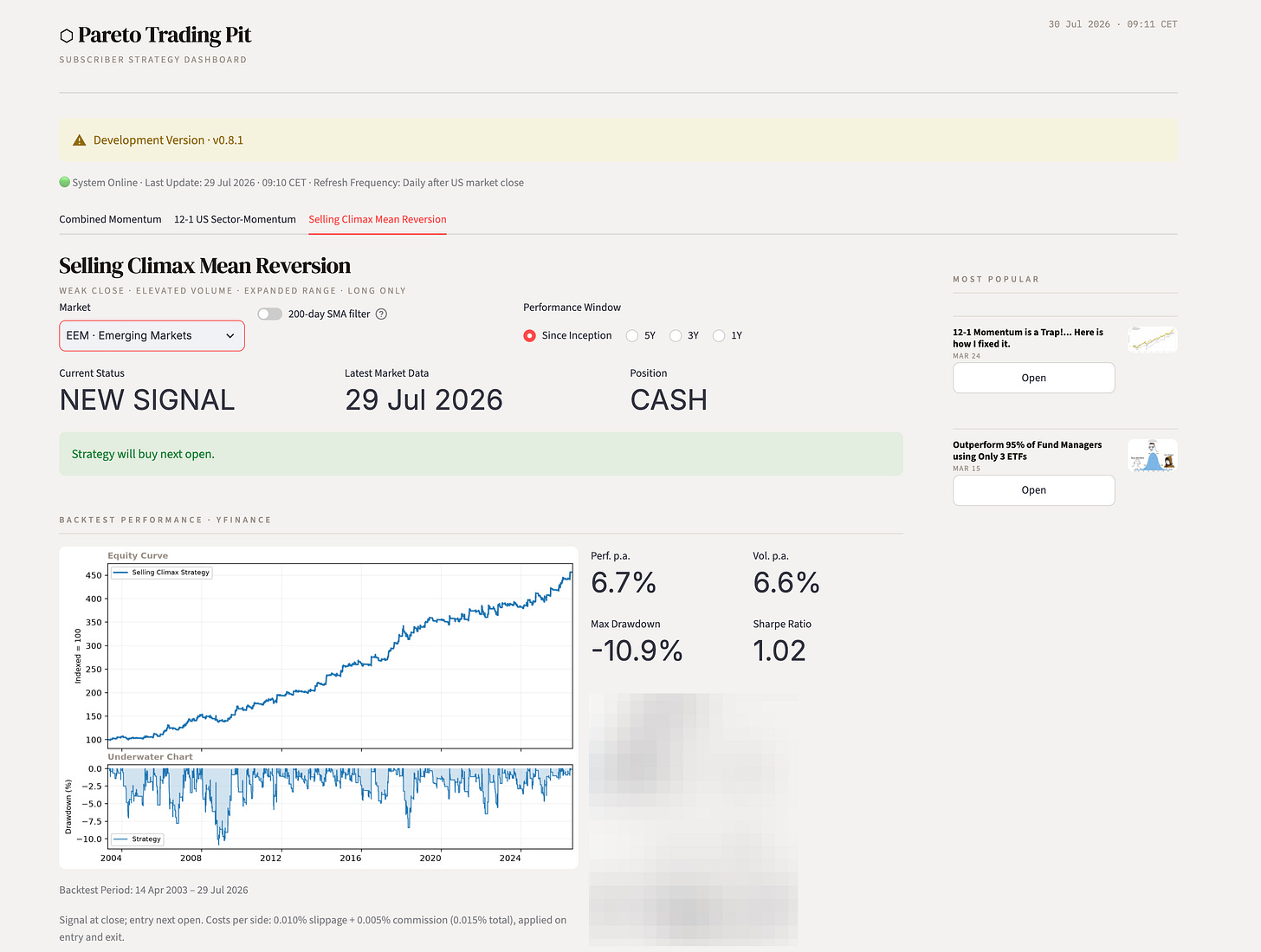1261x952 pixels.
Task: Open the help icon next to 200-day SMA filter
Action: click(x=381, y=314)
